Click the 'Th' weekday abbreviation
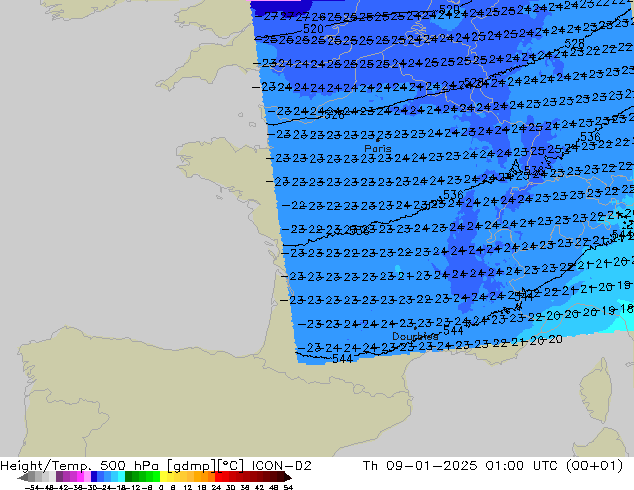Viewport: 634px width, 490px height. point(370,466)
